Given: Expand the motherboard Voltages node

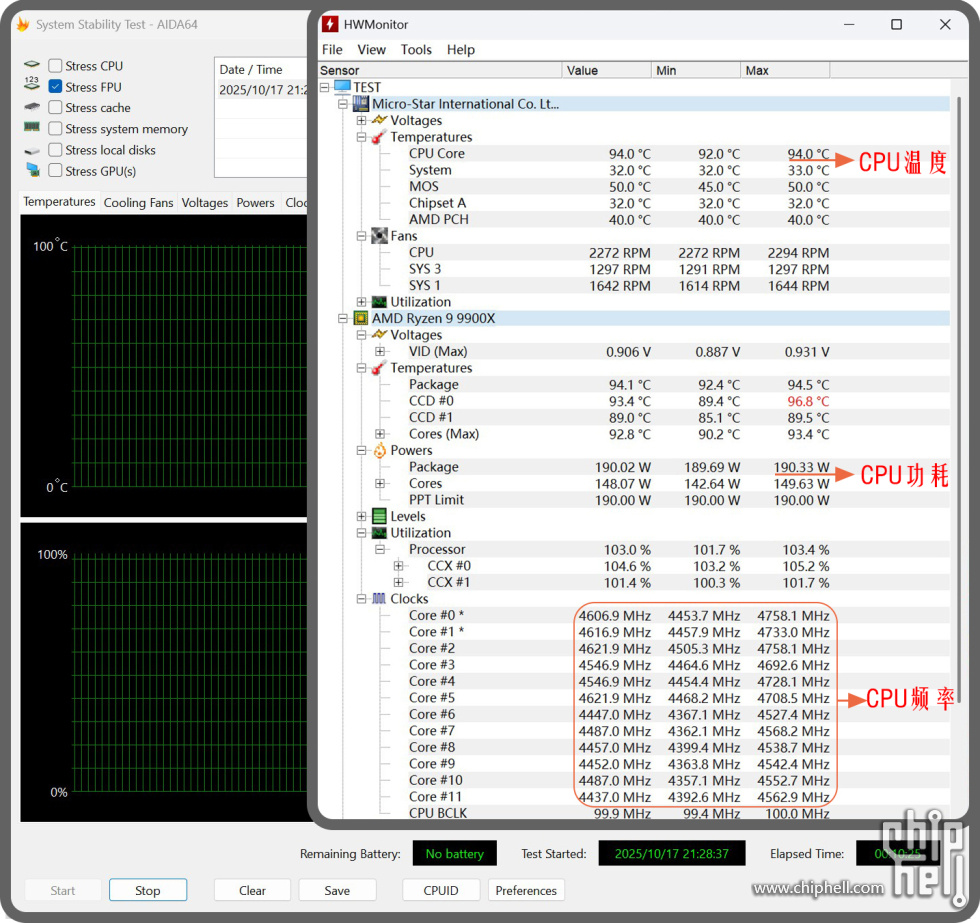Looking at the screenshot, I should click(x=361, y=120).
